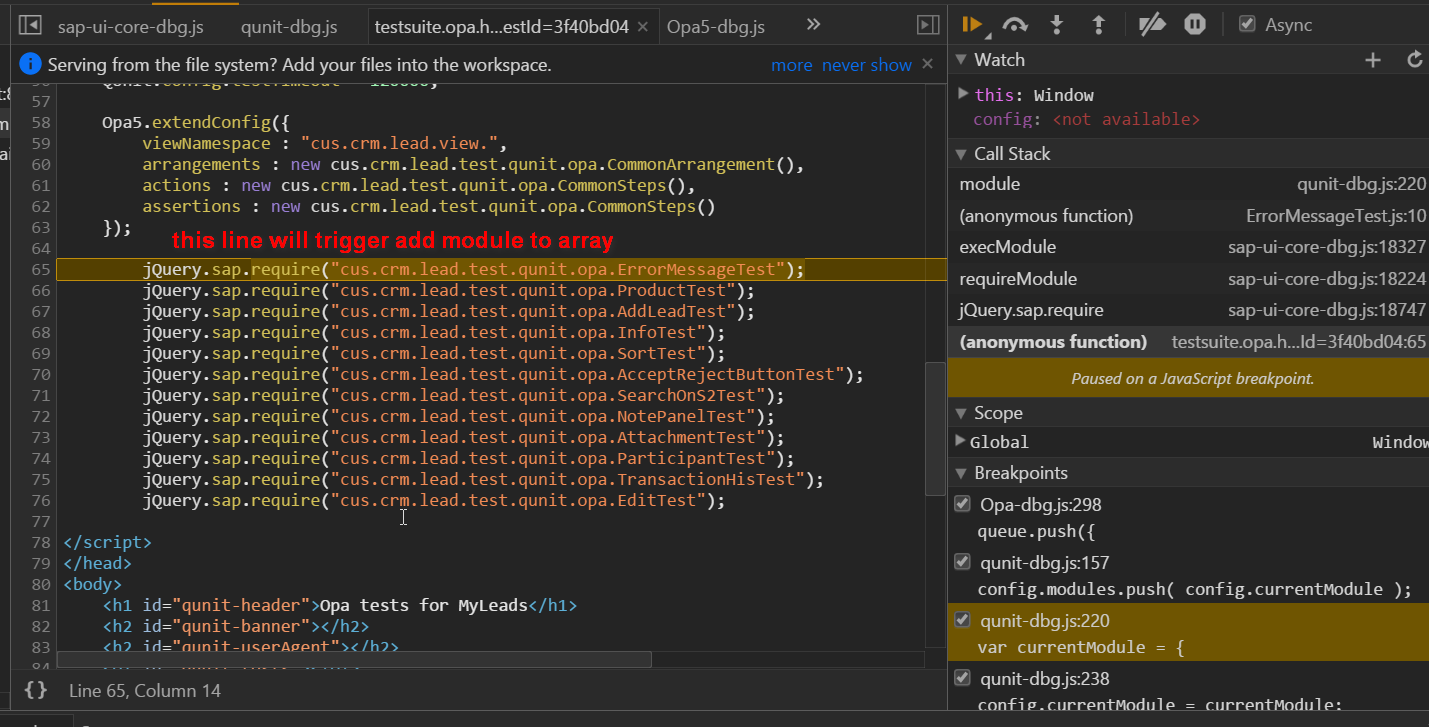Click the 'never show' link
Screen dimensions: 1429x727
(866, 65)
